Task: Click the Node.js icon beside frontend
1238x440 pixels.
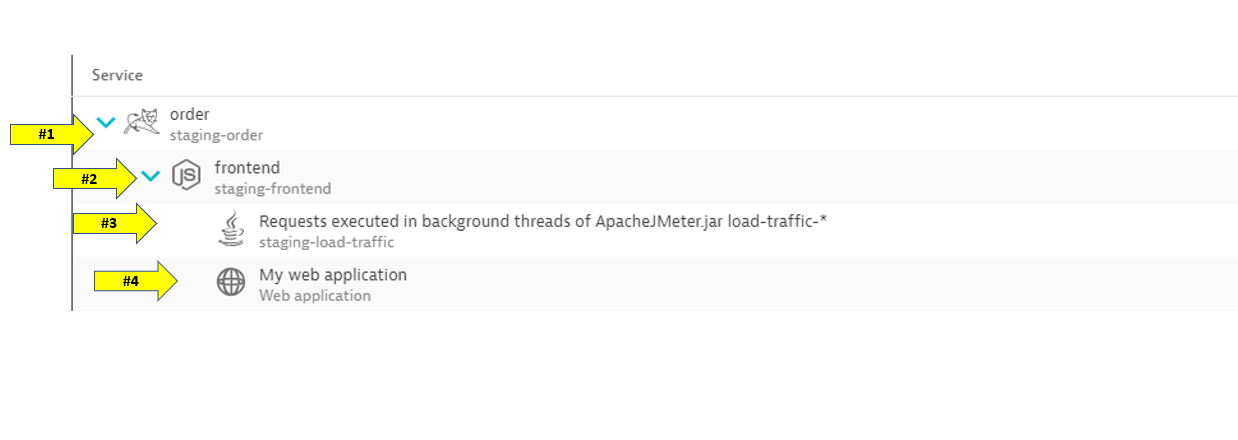Action: [x=186, y=176]
